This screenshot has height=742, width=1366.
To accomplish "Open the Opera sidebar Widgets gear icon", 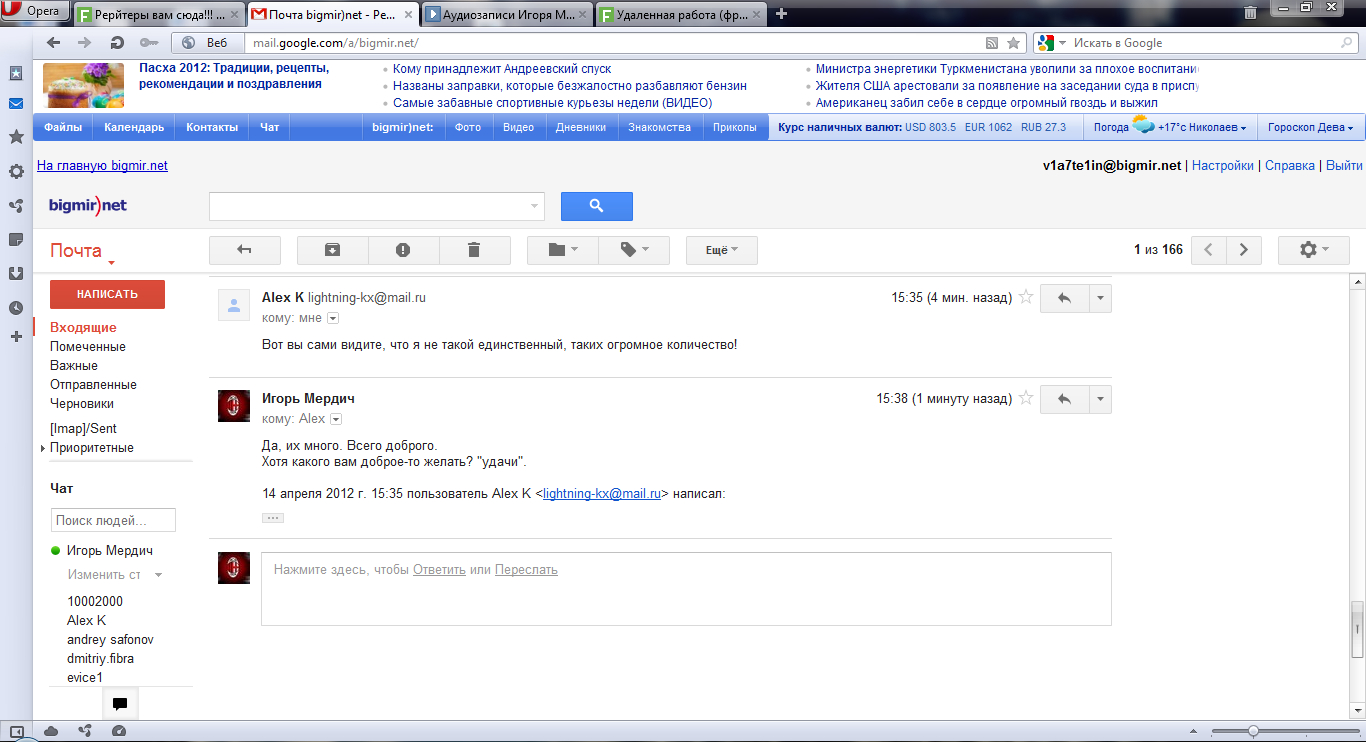I will coord(16,171).
